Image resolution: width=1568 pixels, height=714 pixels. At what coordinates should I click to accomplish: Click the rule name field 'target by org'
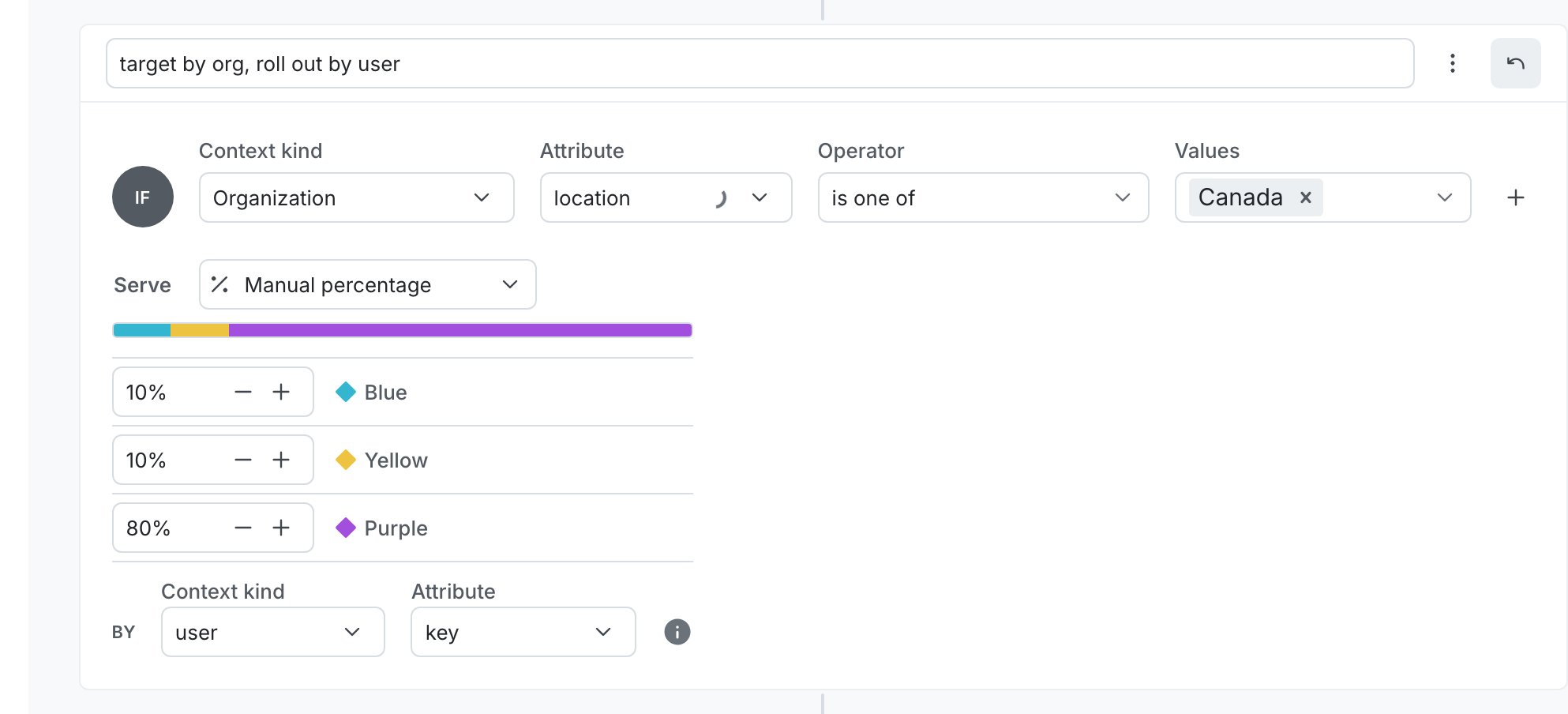[x=760, y=63]
